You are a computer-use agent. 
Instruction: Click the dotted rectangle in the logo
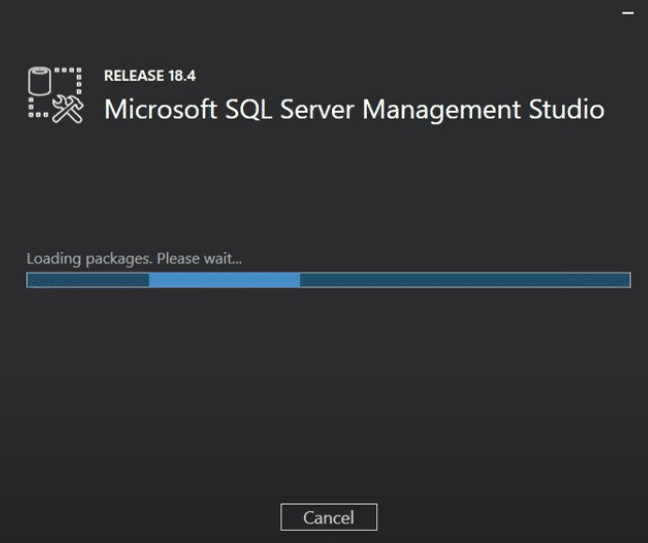[67, 78]
